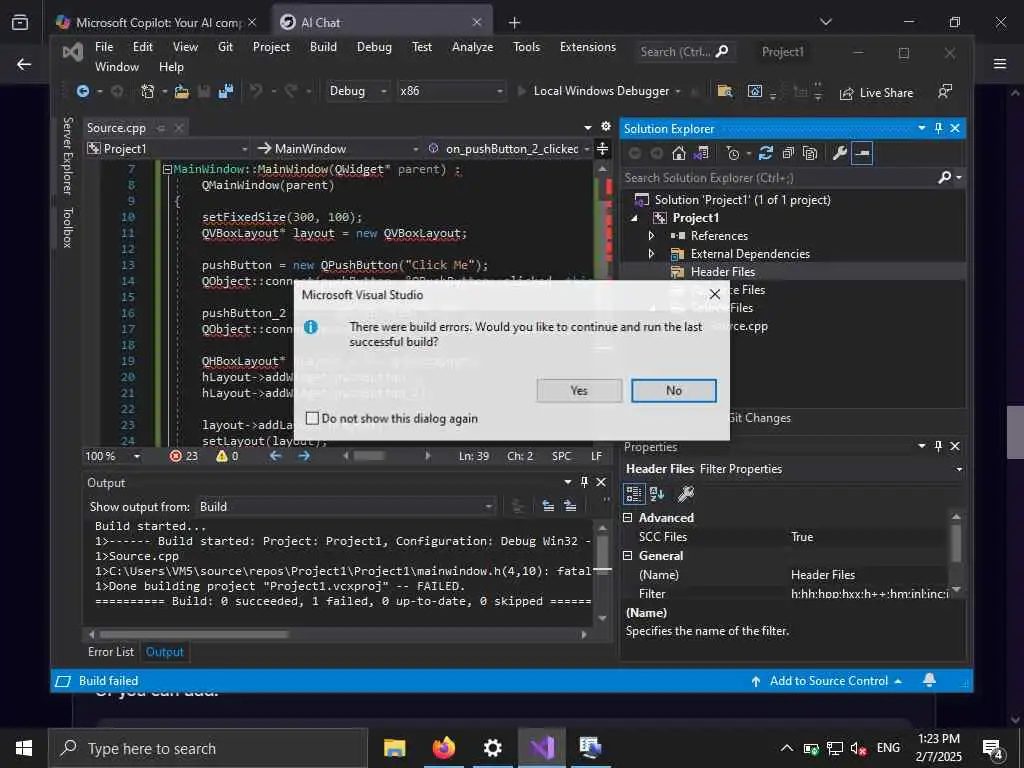The image size is (1024, 768).
Task: Click the Pending Changes Filter icon
Action: tap(733, 153)
